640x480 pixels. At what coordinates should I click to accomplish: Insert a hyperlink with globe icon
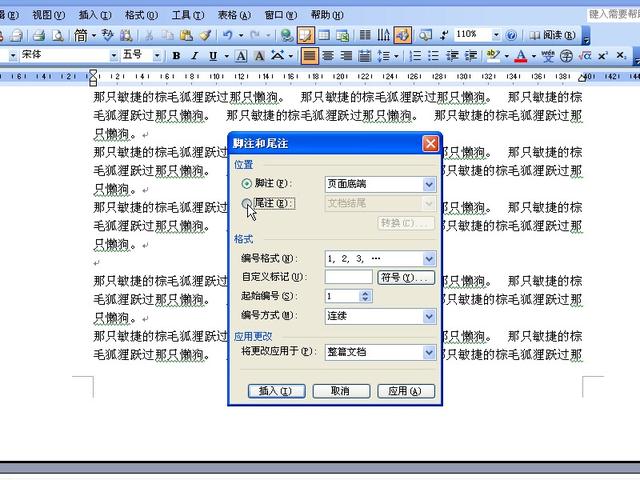(x=287, y=36)
